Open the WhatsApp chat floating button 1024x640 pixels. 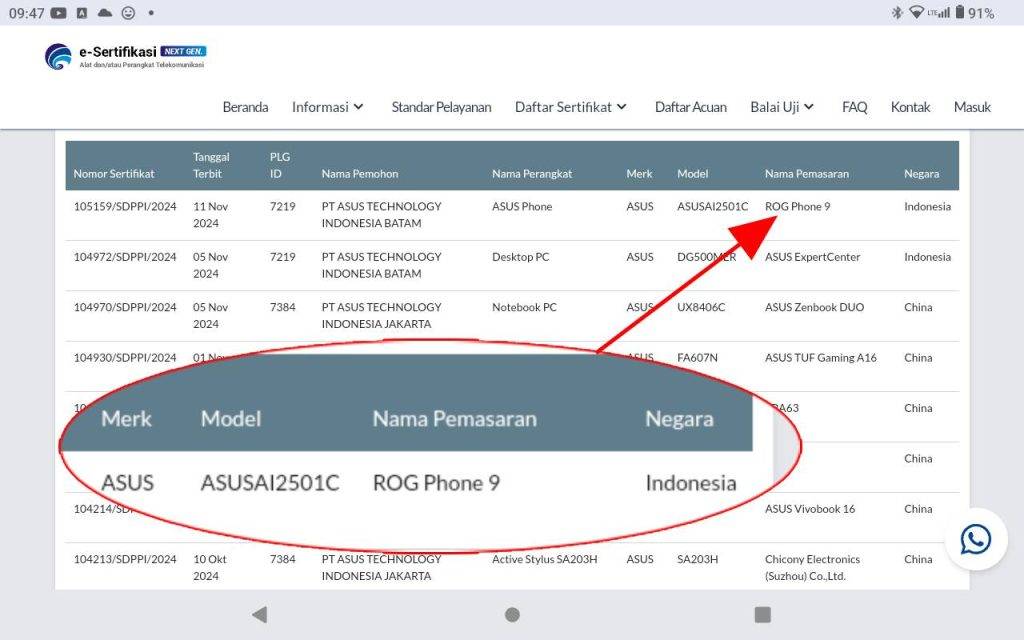click(x=976, y=539)
